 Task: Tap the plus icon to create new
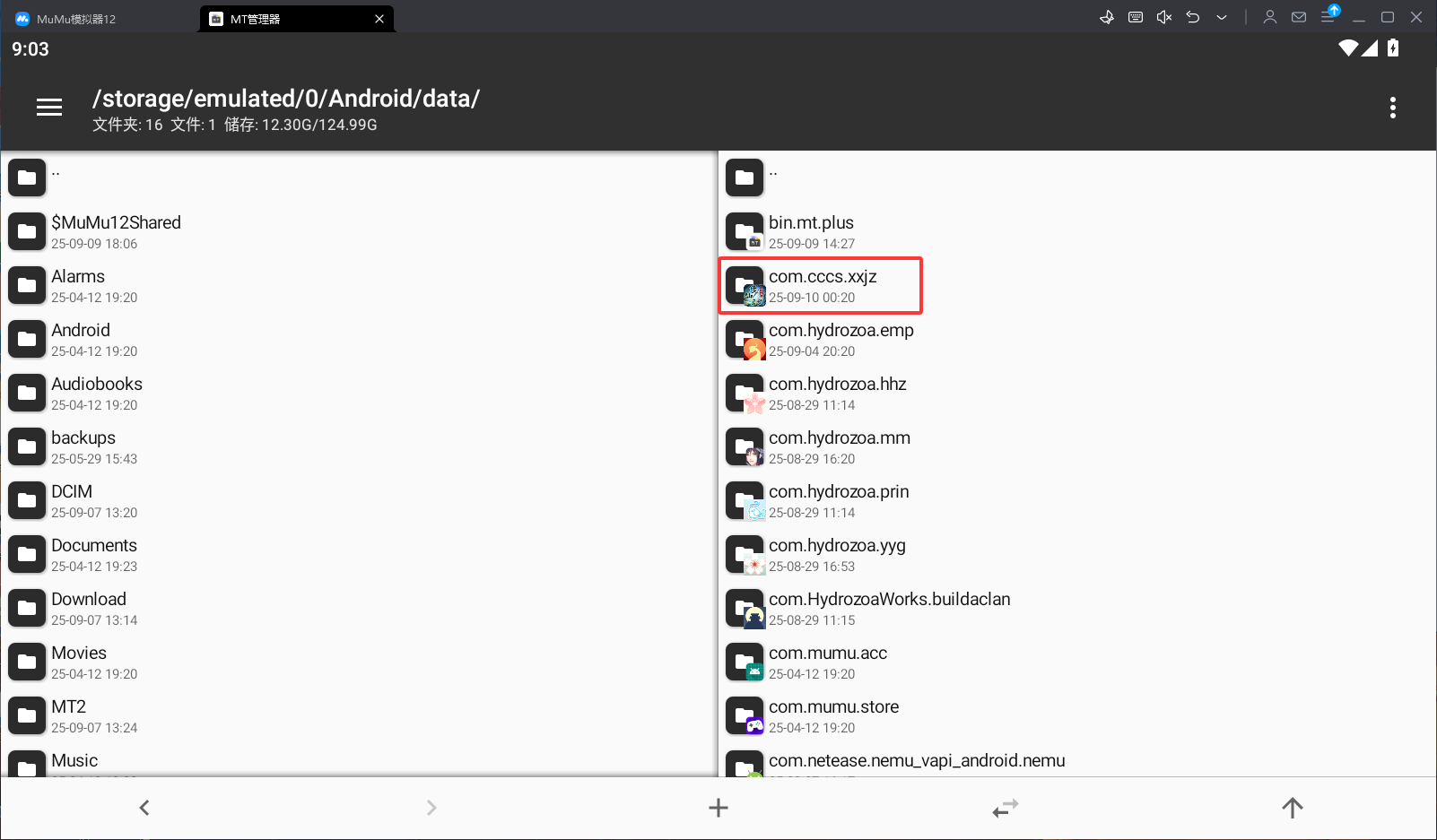(718, 808)
